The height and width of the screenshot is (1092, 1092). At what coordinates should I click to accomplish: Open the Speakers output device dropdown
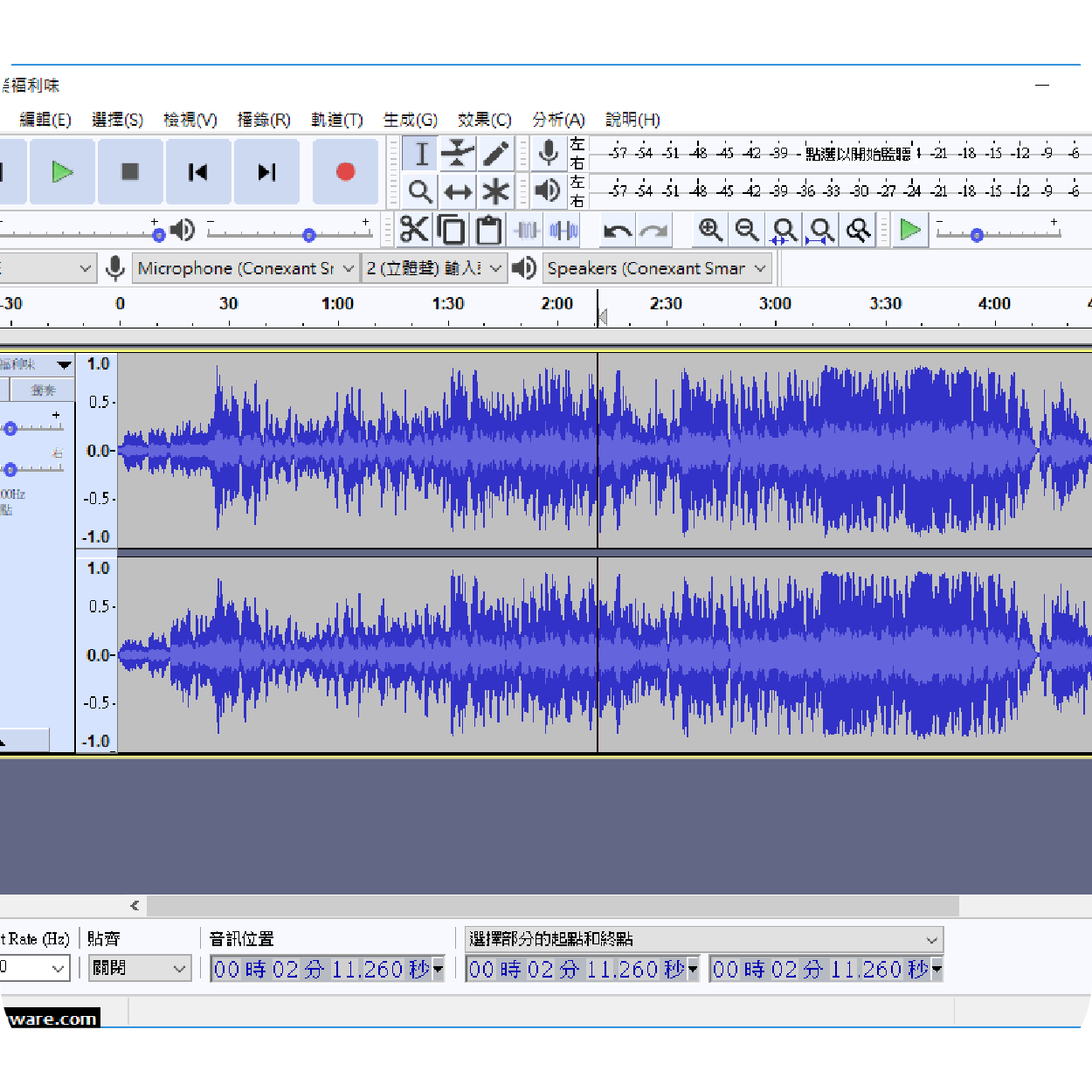[x=657, y=268]
